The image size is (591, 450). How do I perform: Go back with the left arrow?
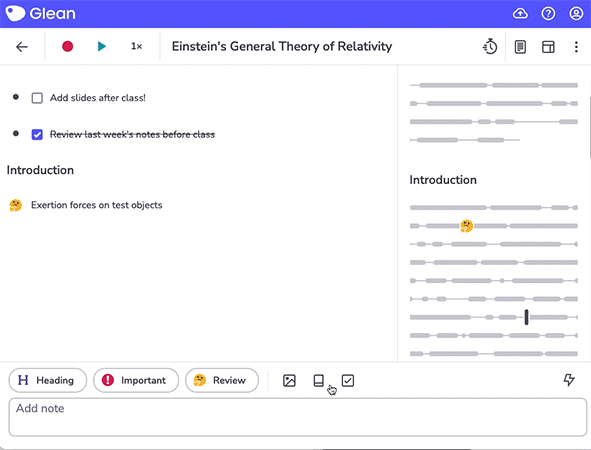coord(22,47)
